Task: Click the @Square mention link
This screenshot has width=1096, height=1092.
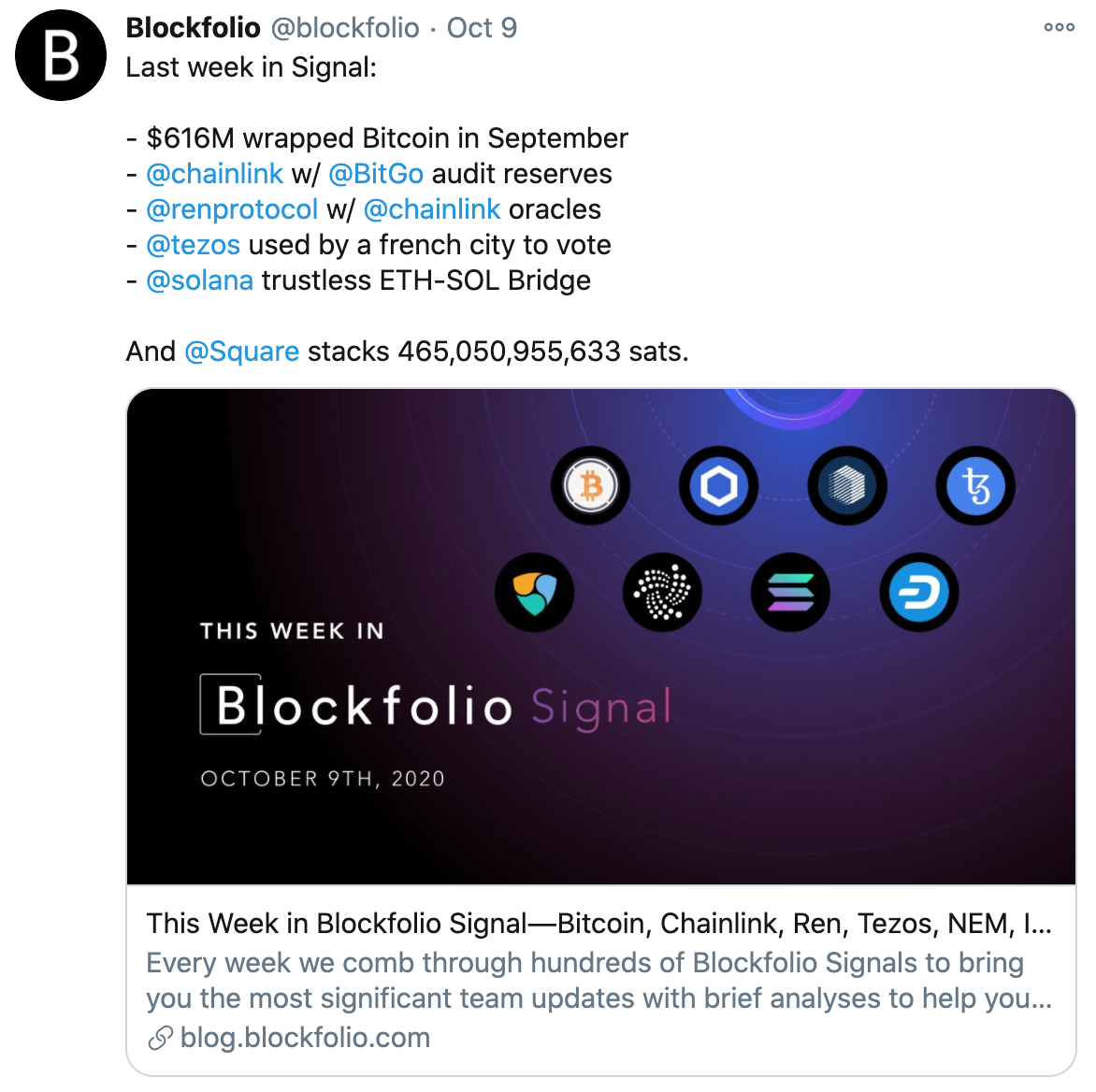Action: click(242, 351)
